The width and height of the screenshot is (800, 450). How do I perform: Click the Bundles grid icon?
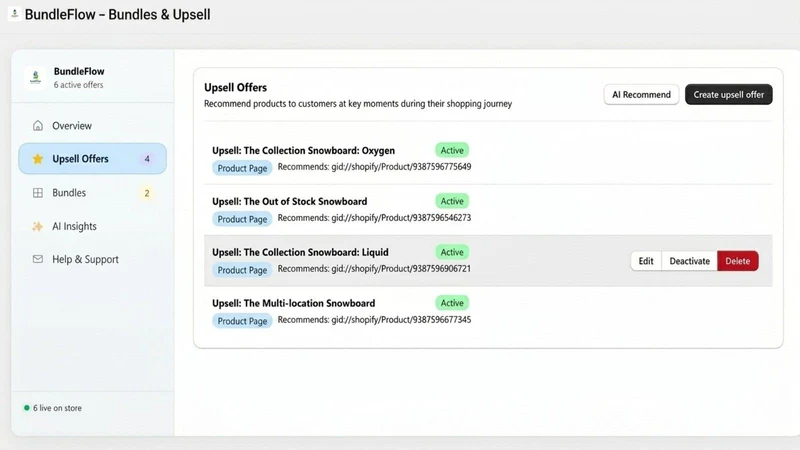click(38, 193)
